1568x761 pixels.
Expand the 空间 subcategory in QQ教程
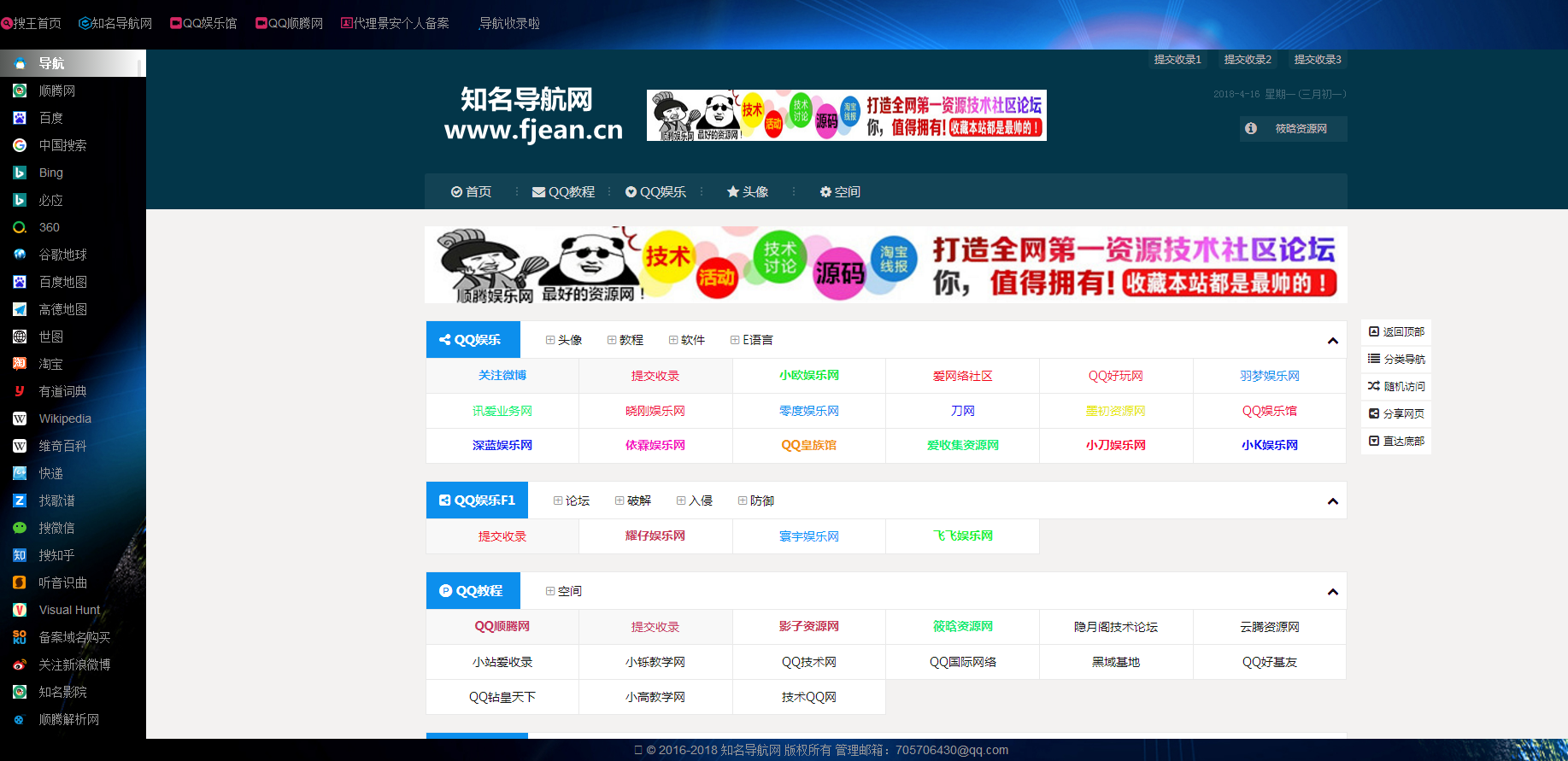pyautogui.click(x=564, y=591)
